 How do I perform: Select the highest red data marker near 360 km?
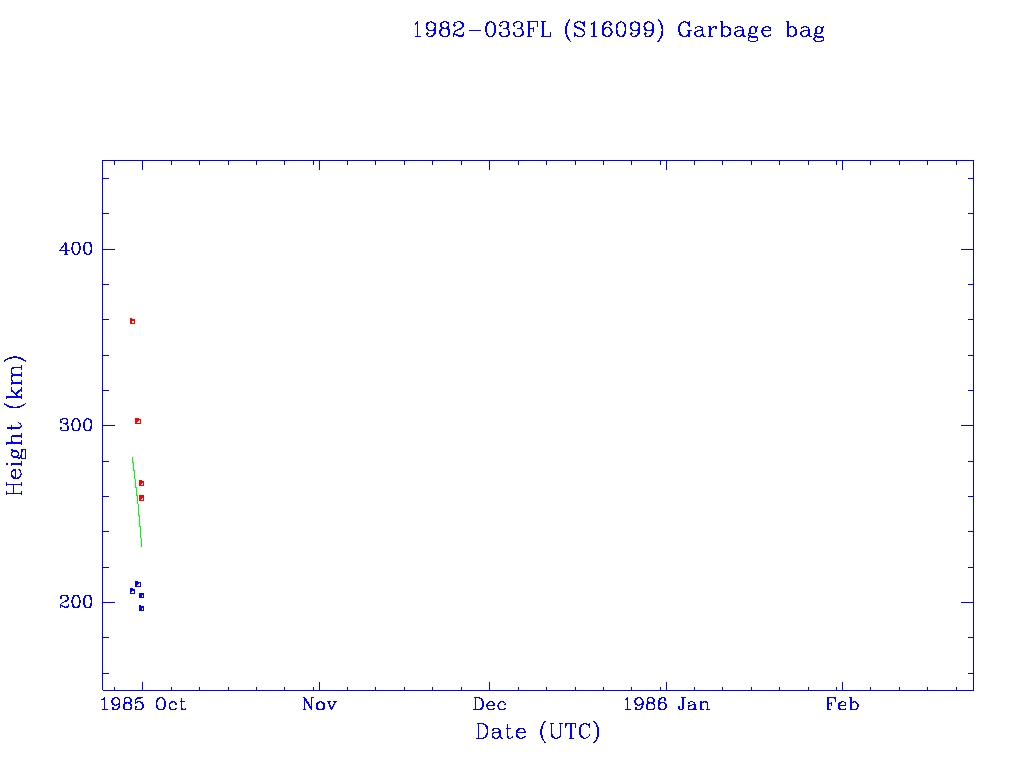[132, 321]
